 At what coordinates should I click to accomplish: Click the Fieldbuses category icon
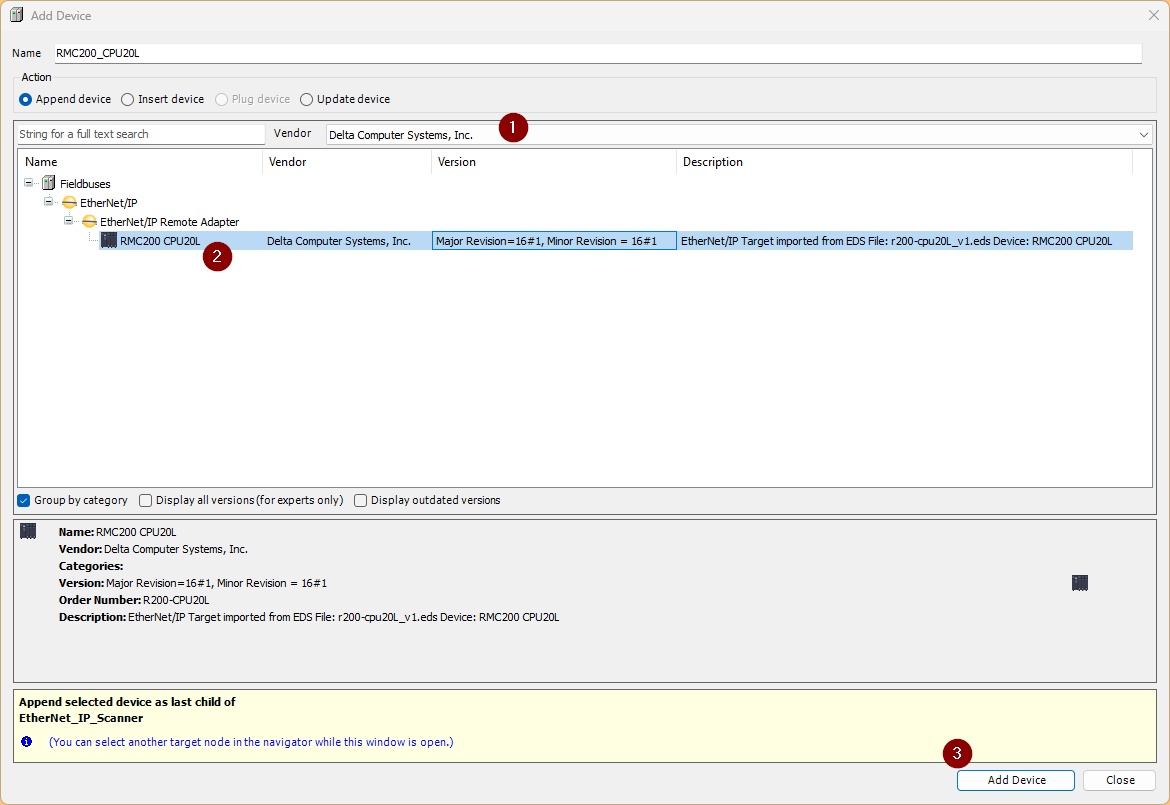(49, 184)
